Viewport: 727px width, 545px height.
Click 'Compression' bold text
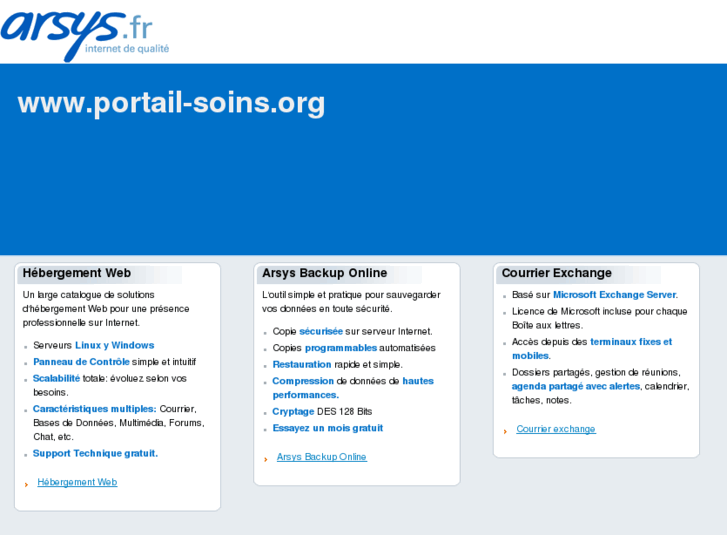tap(303, 381)
